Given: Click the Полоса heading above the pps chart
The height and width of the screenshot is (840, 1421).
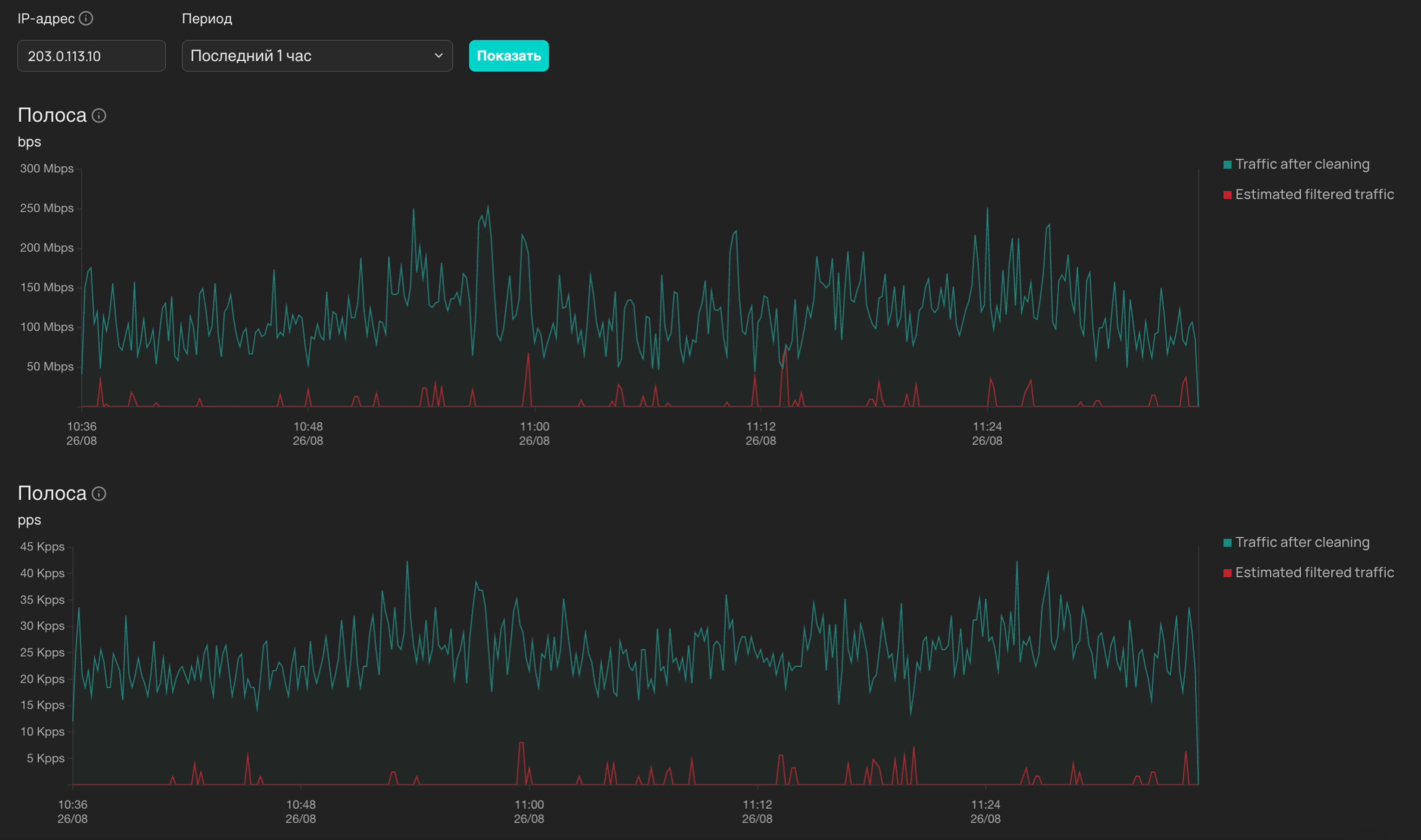Looking at the screenshot, I should (52, 494).
